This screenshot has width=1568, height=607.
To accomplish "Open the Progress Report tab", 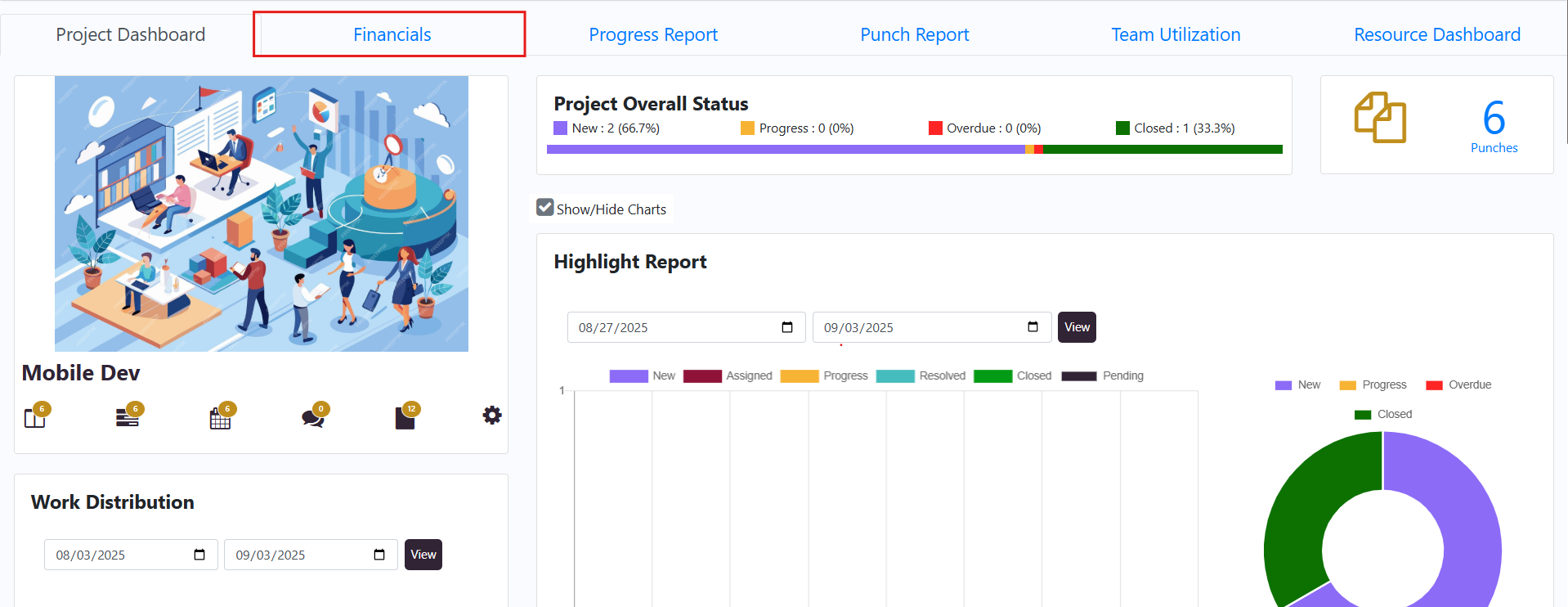I will coord(653,34).
